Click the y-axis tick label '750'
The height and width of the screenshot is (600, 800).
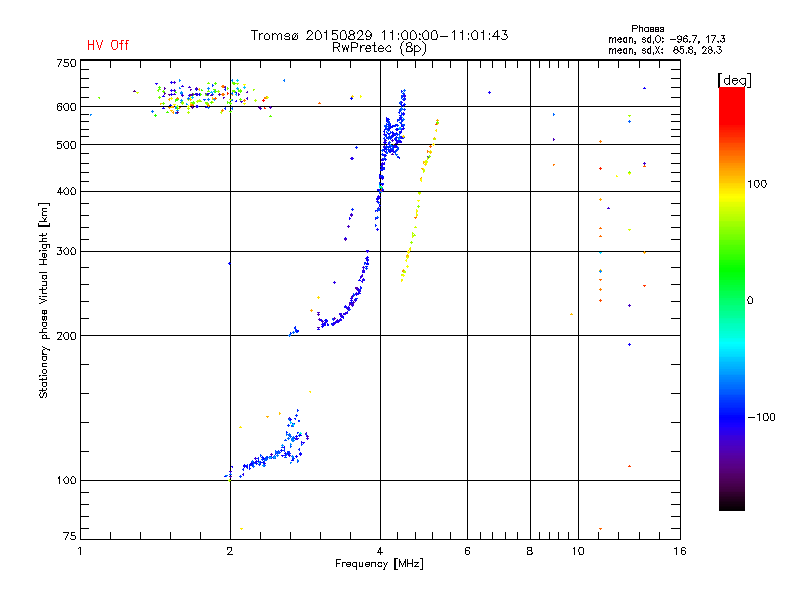[x=66, y=63]
